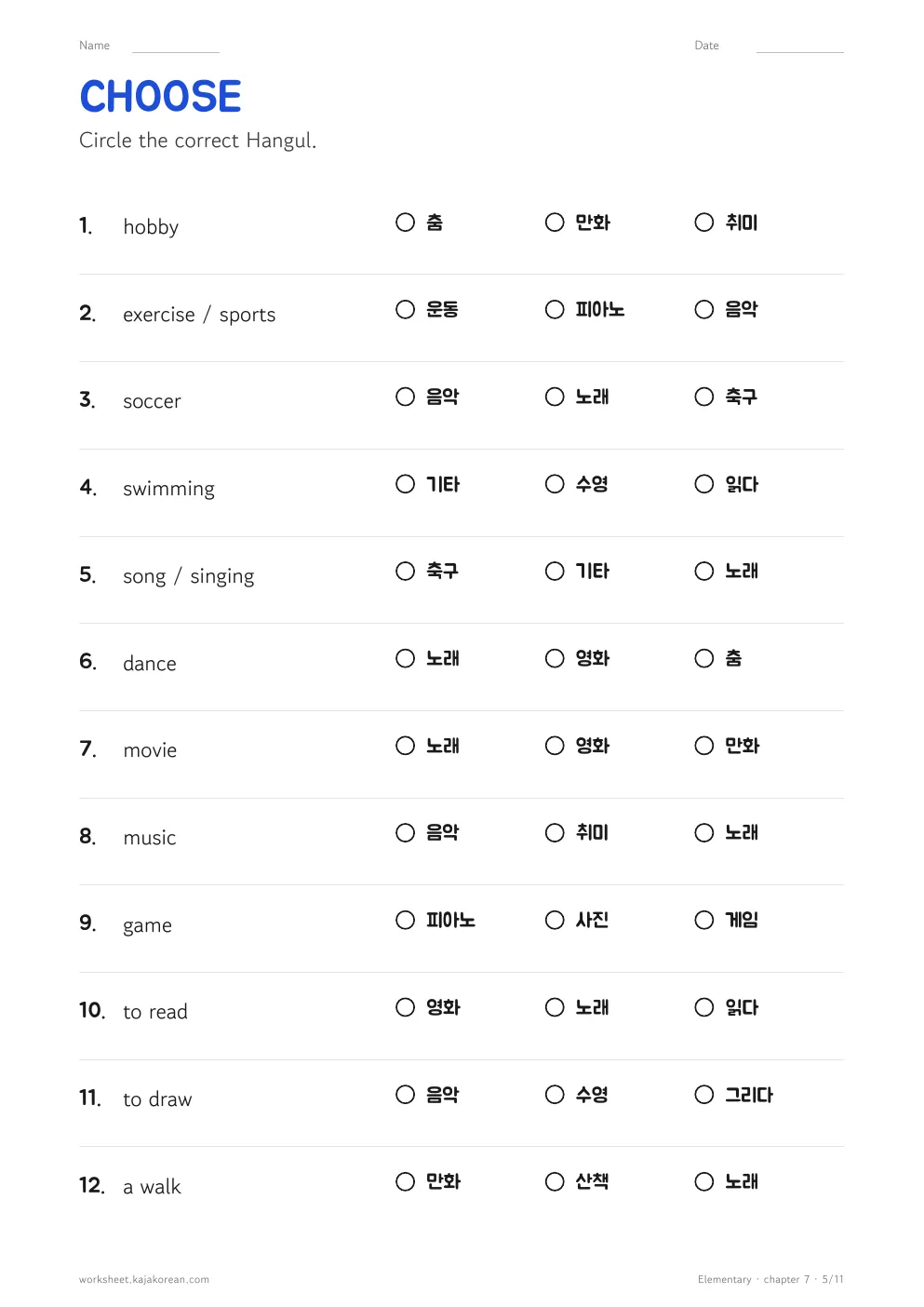
Task: Mark the 수영 circle for swimming
Action: tap(555, 484)
